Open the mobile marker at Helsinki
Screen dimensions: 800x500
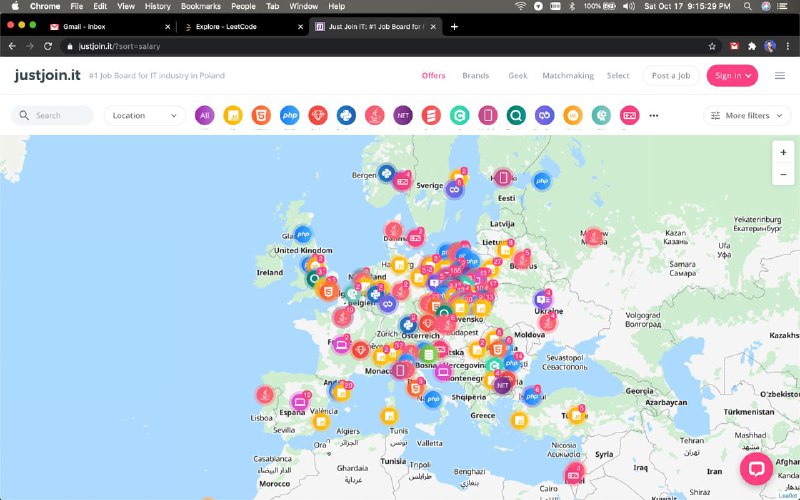[503, 178]
